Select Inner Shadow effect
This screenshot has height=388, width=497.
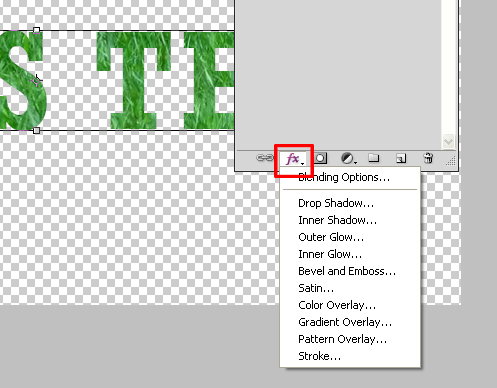(x=338, y=220)
